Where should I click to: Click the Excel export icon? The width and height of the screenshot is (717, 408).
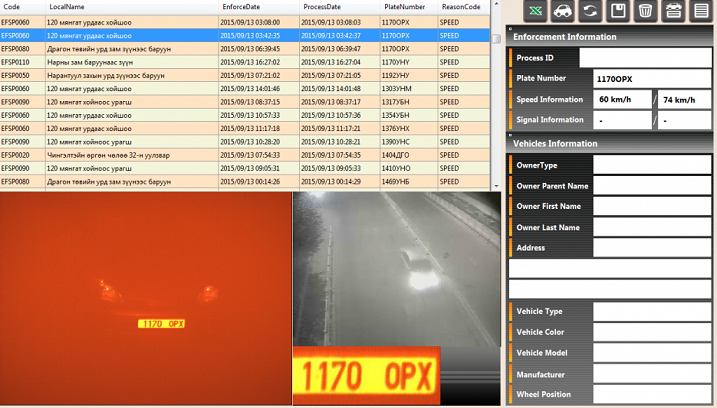(536, 11)
